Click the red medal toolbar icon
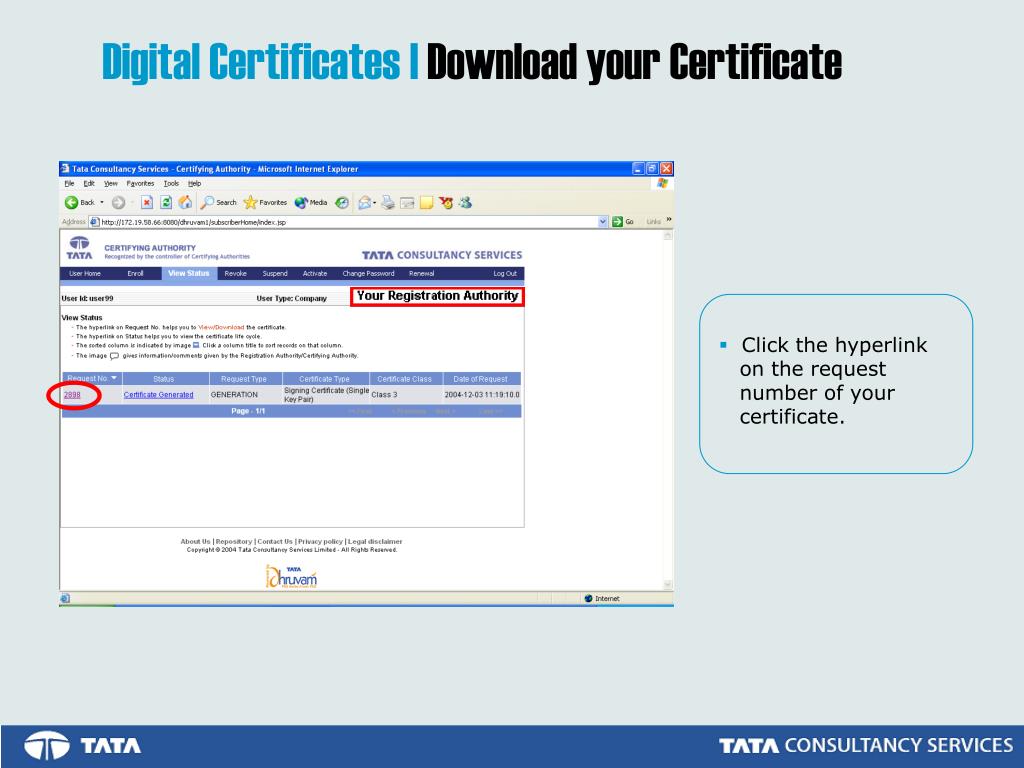Screen dimensions: 1024x768 (x=446, y=202)
